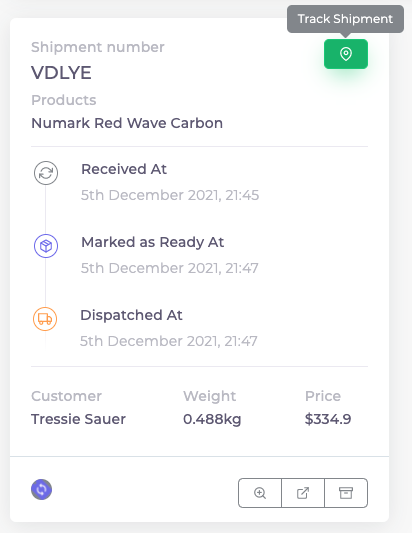Click the Track Shipment tooltip

tap(345, 19)
